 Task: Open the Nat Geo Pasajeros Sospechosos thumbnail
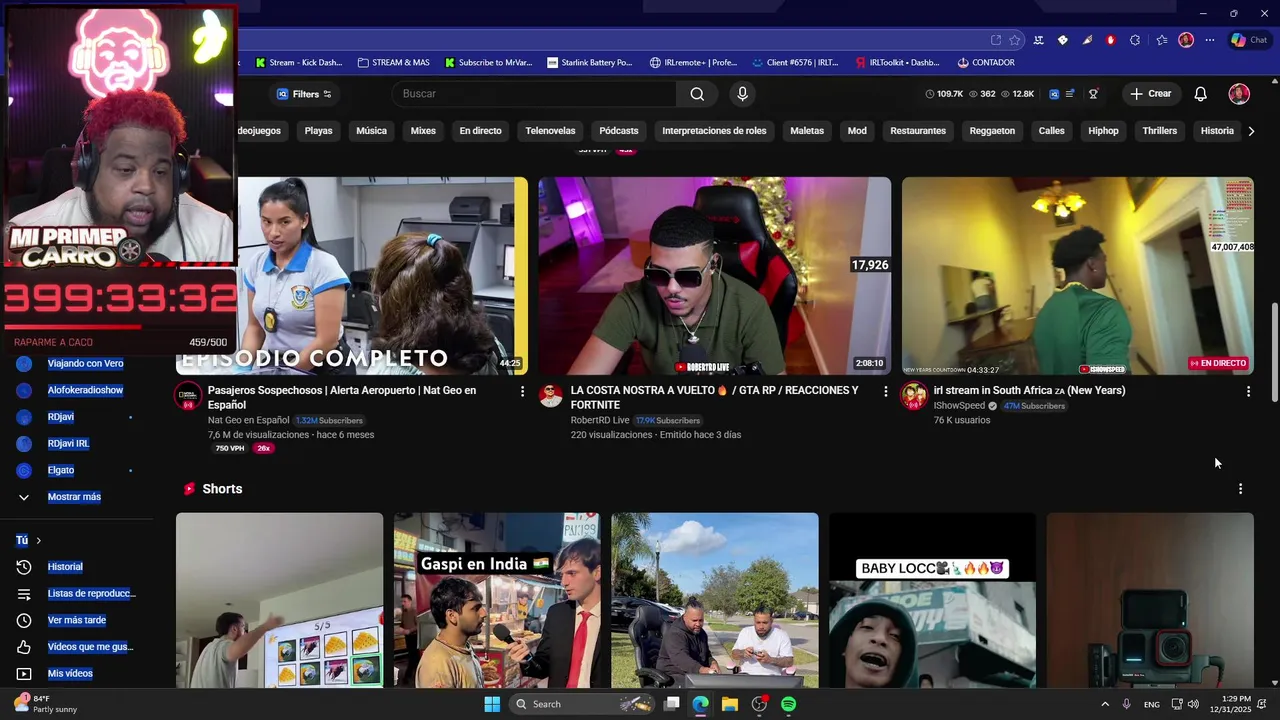[x=352, y=276]
